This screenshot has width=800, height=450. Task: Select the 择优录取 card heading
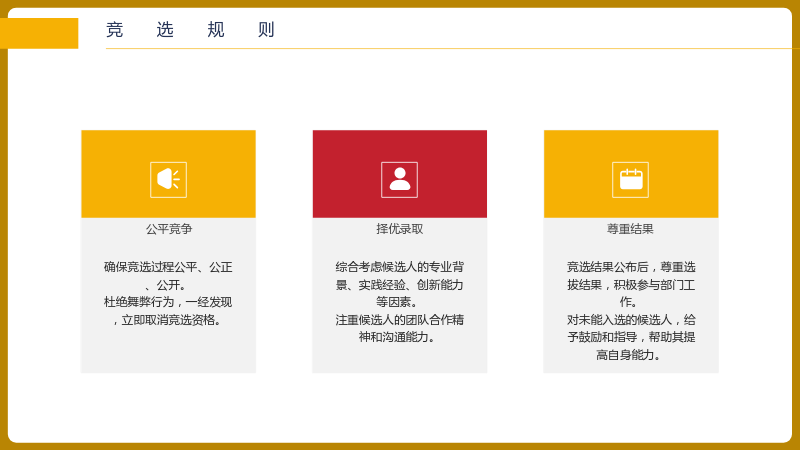click(399, 229)
